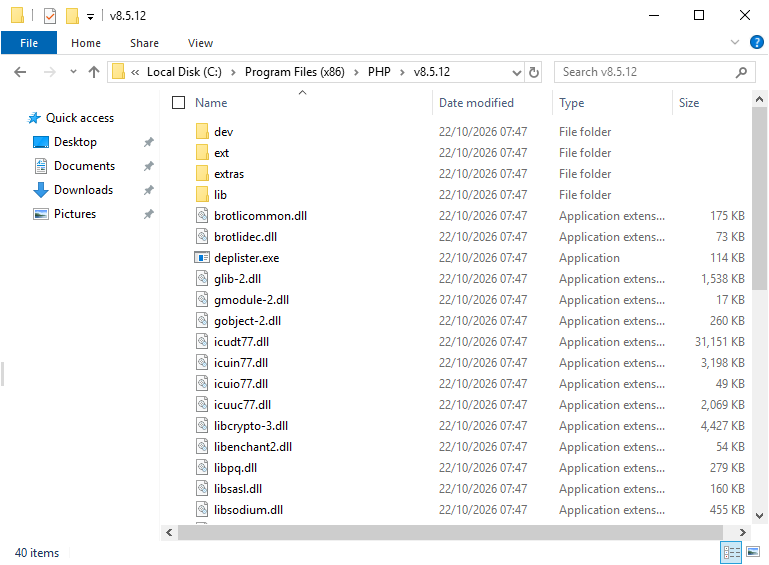Viewport: 769px width, 565px height.
Task: Click the horizontal scrollbar thumb
Action: click(x=450, y=532)
